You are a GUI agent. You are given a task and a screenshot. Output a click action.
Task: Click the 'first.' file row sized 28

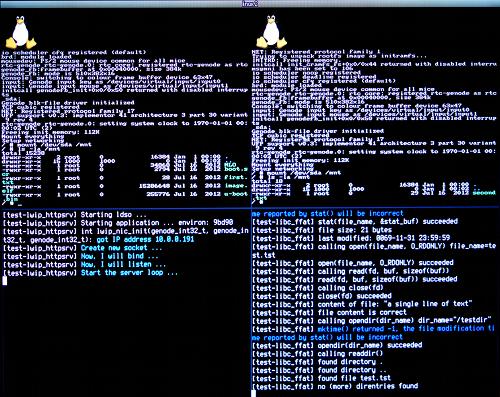[125, 178]
